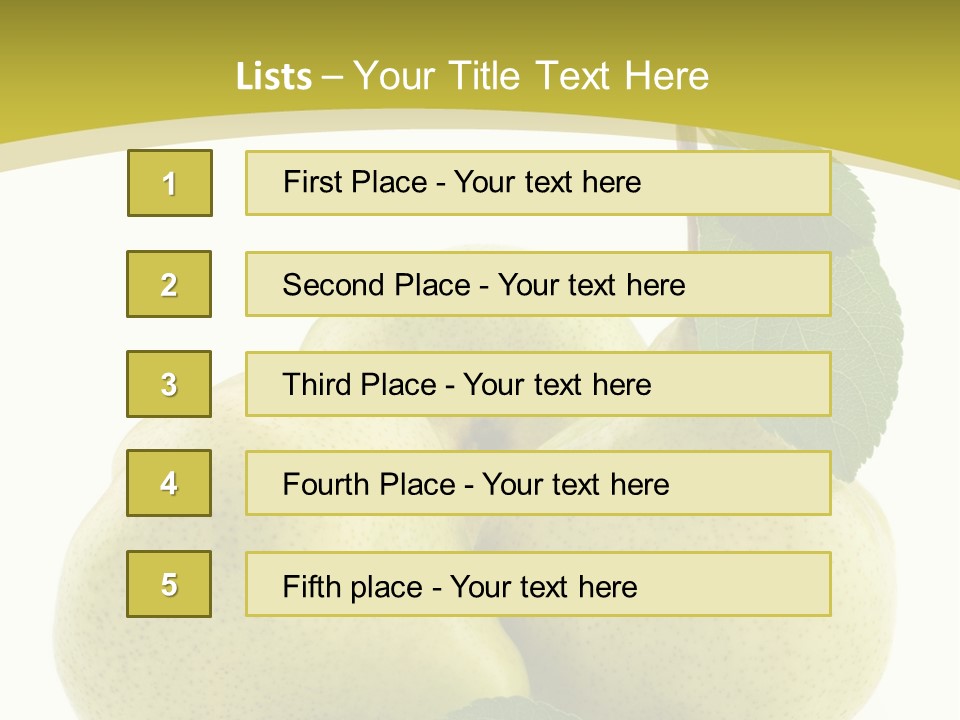Click the olive header band beside the title
Image resolution: width=960 pixels, height=720 pixels.
tap(827, 67)
